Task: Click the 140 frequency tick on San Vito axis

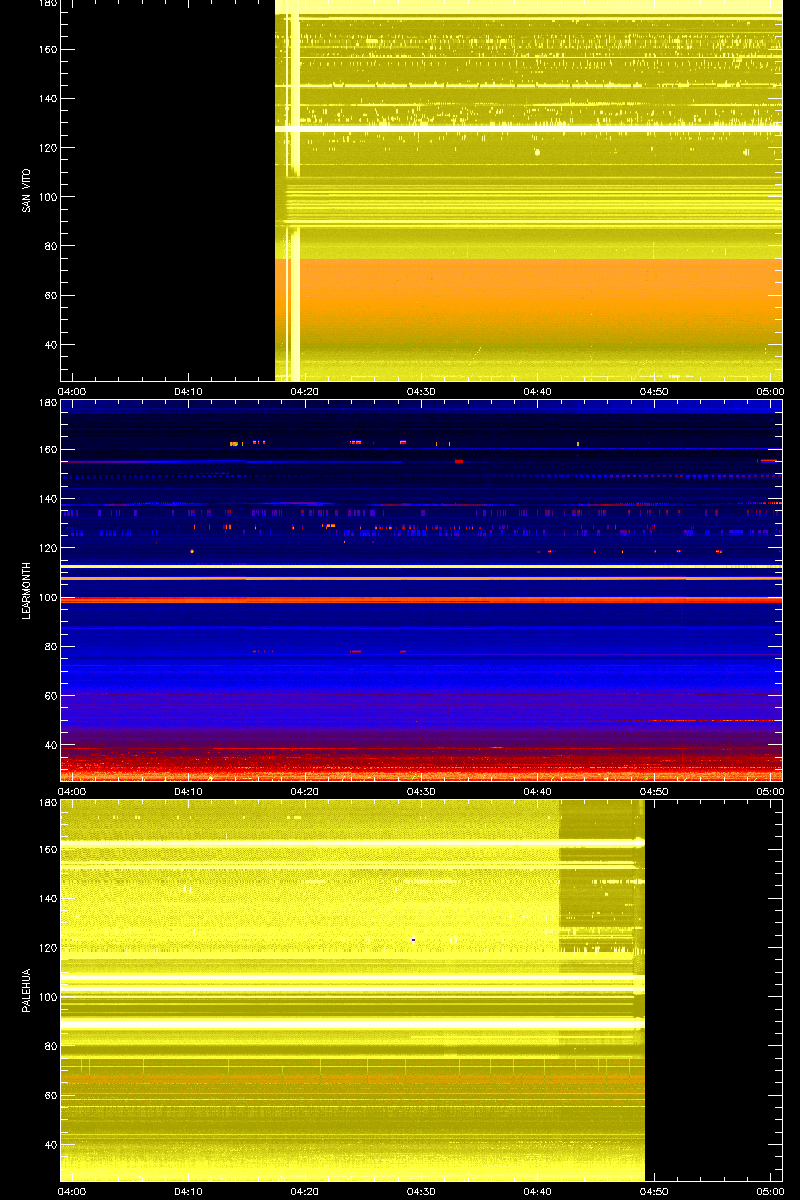Action: click(47, 99)
